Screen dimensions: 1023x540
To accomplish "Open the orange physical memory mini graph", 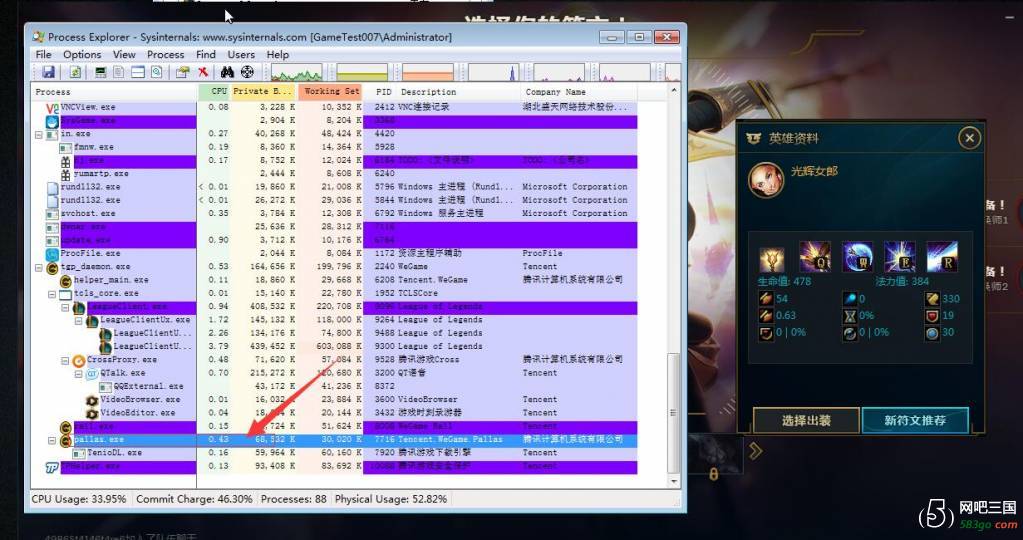I will tap(428, 72).
